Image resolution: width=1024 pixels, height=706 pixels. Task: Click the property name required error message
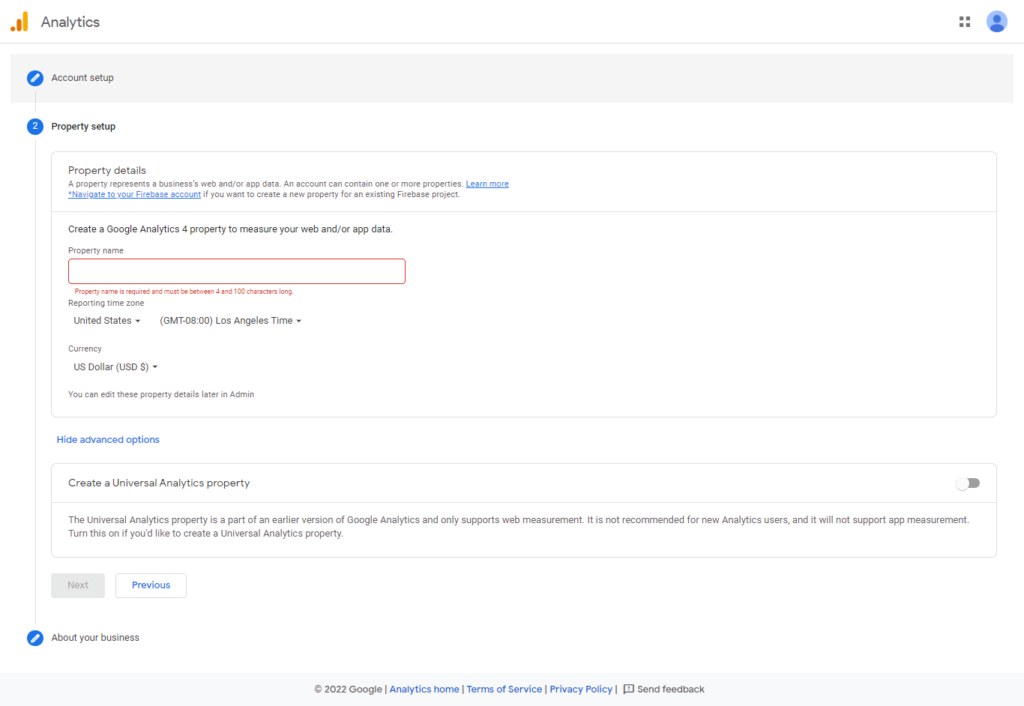pyautogui.click(x=184, y=292)
